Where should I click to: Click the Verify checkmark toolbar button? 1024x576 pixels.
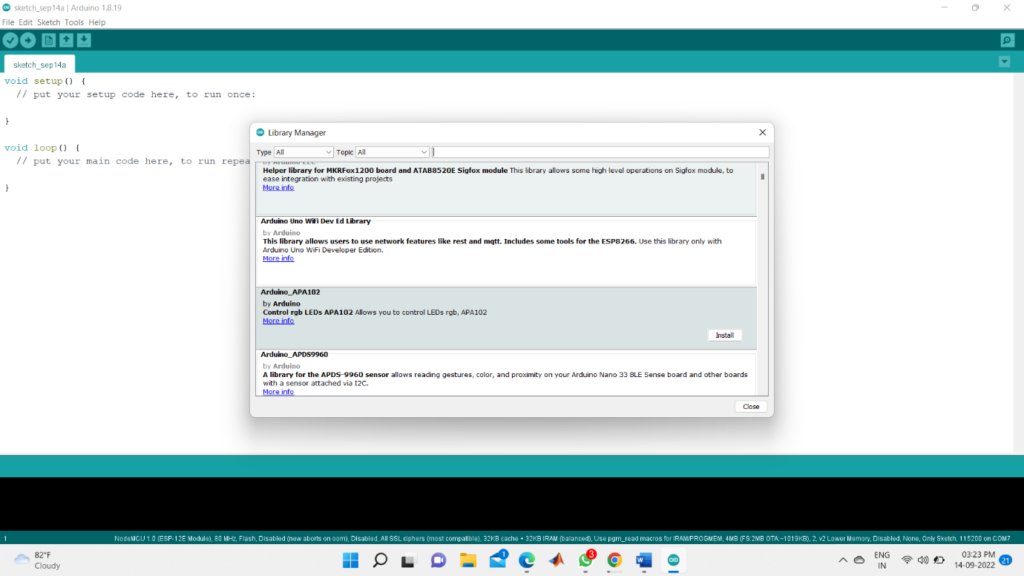[10, 40]
